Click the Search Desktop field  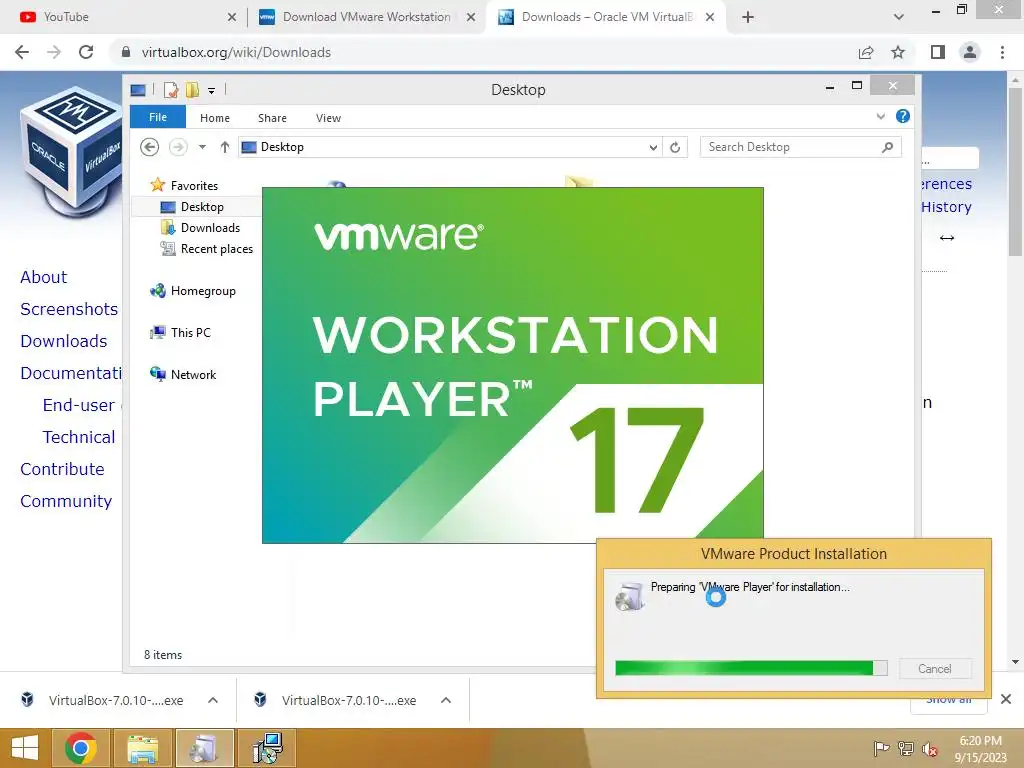[x=801, y=147]
